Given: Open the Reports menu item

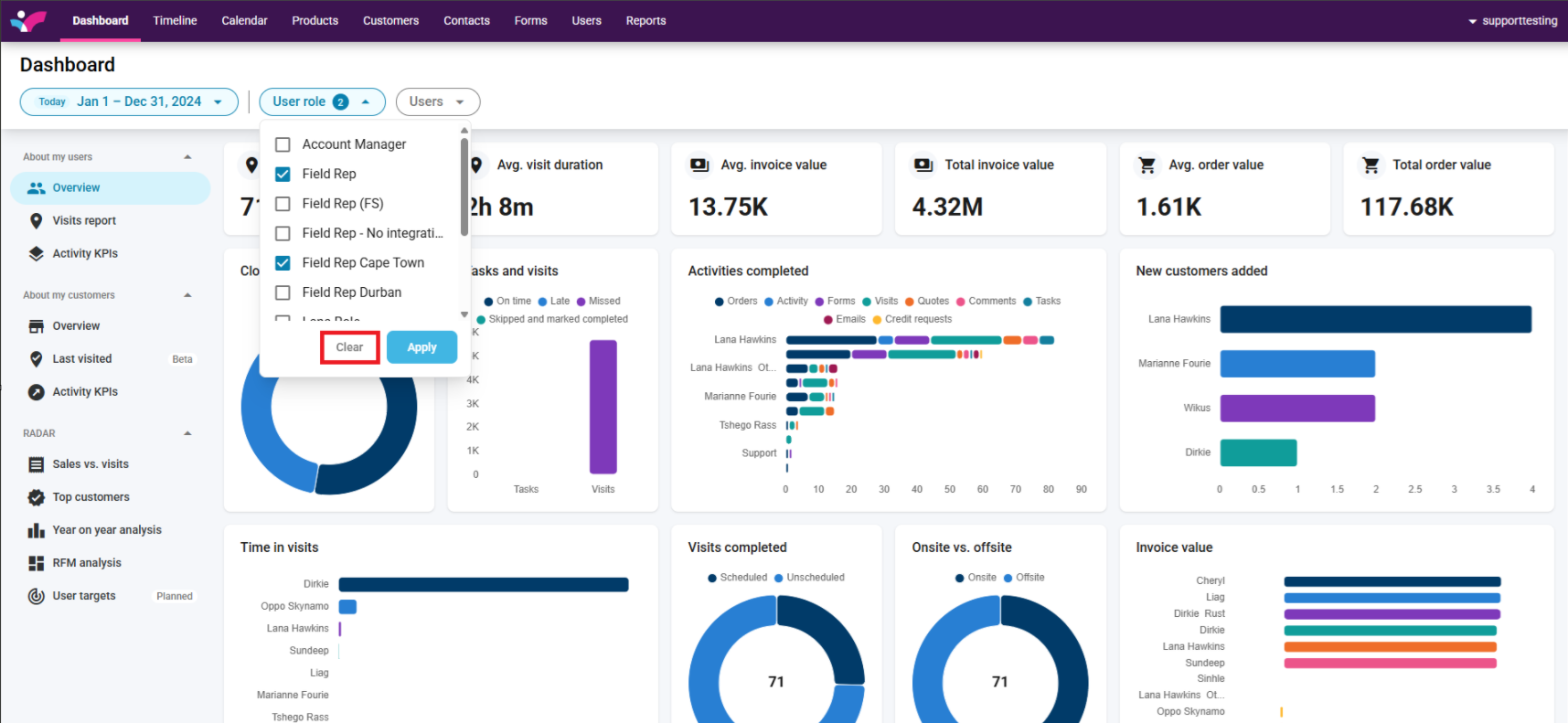Looking at the screenshot, I should coord(645,20).
